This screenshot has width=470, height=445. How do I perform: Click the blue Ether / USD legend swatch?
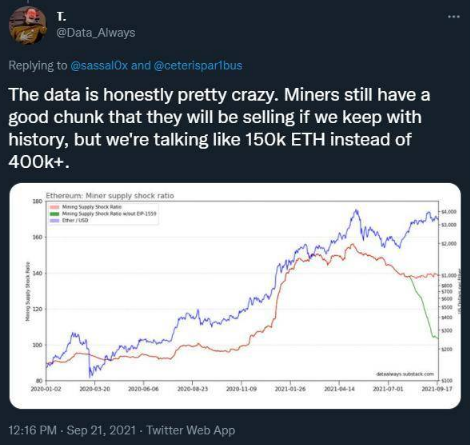coord(55,220)
